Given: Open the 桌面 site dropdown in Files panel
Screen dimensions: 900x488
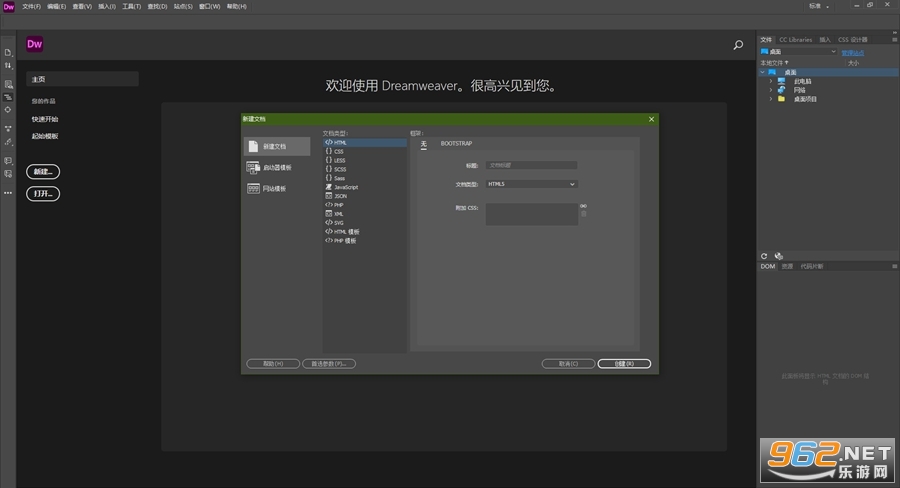Looking at the screenshot, I should (x=798, y=52).
